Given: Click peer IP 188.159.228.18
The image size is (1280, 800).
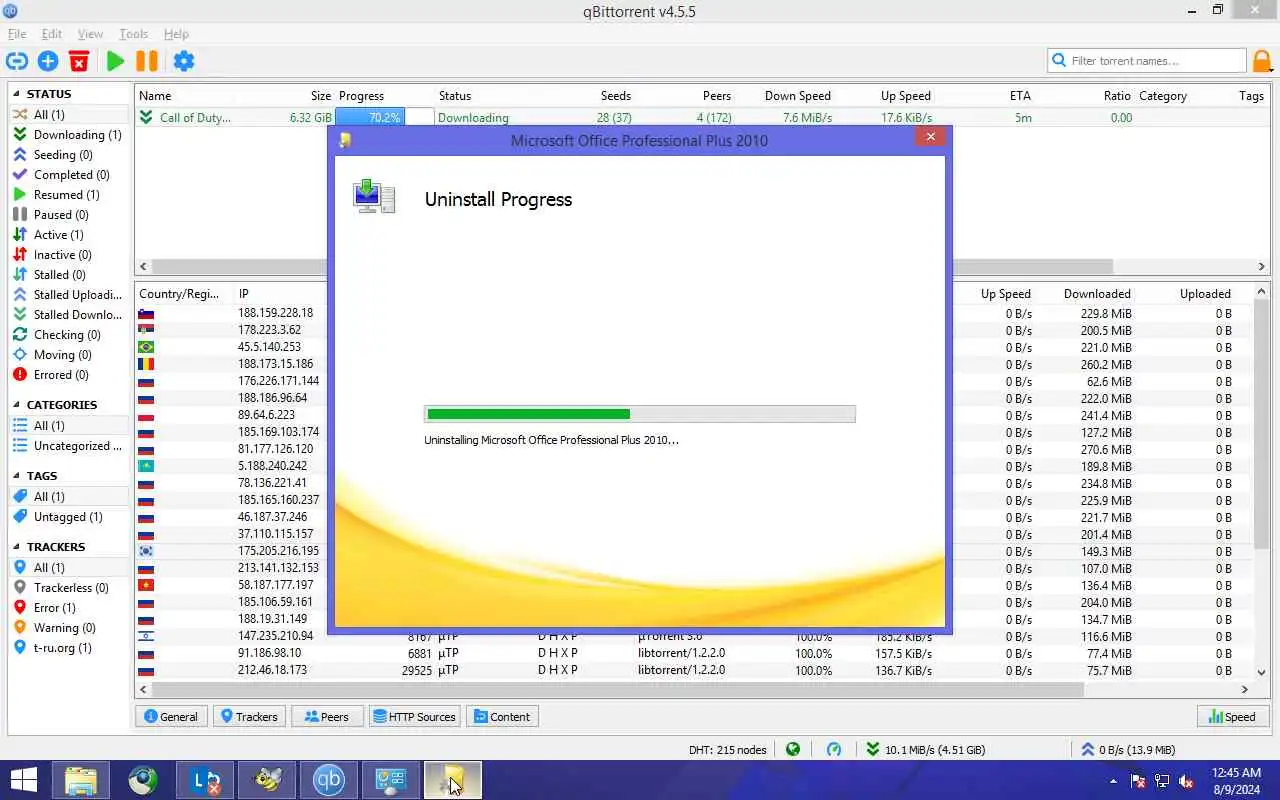Looking at the screenshot, I should (x=275, y=313).
